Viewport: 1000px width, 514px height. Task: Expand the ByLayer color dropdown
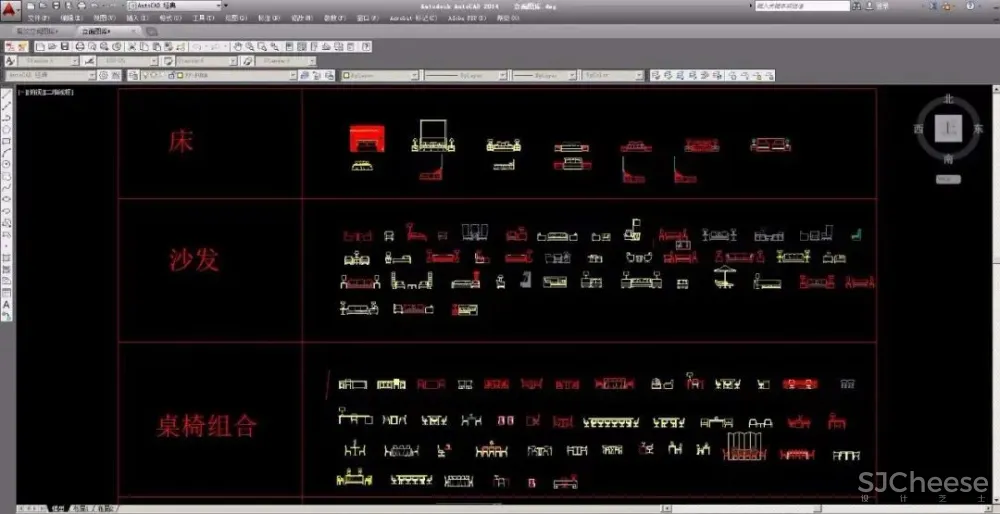380,75
